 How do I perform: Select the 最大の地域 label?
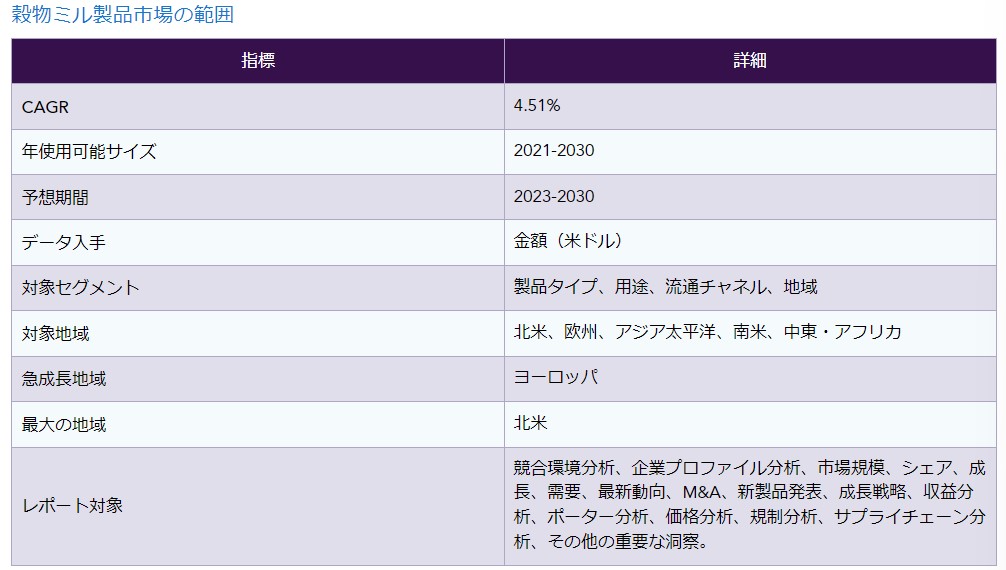coord(64,424)
